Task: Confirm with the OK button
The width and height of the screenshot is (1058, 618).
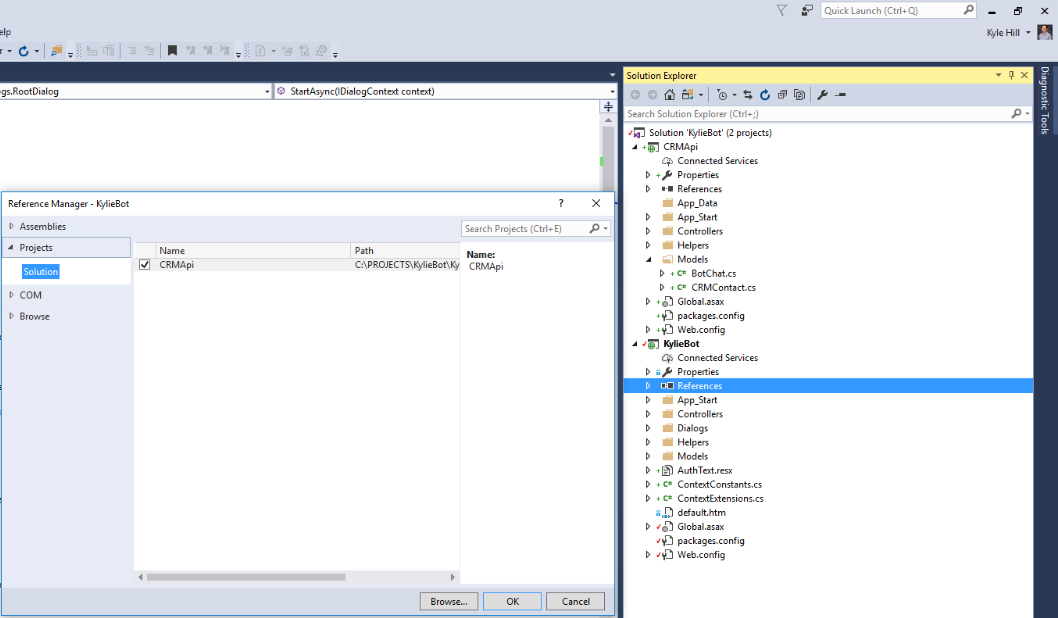Action: 512,601
